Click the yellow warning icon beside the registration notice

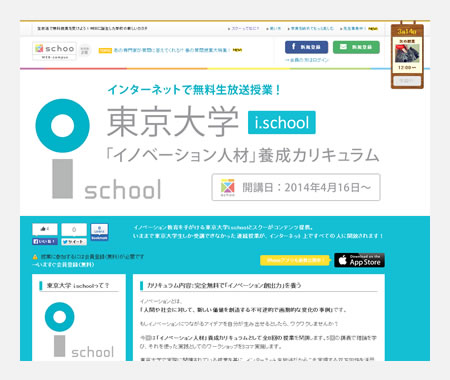pos(35,257)
